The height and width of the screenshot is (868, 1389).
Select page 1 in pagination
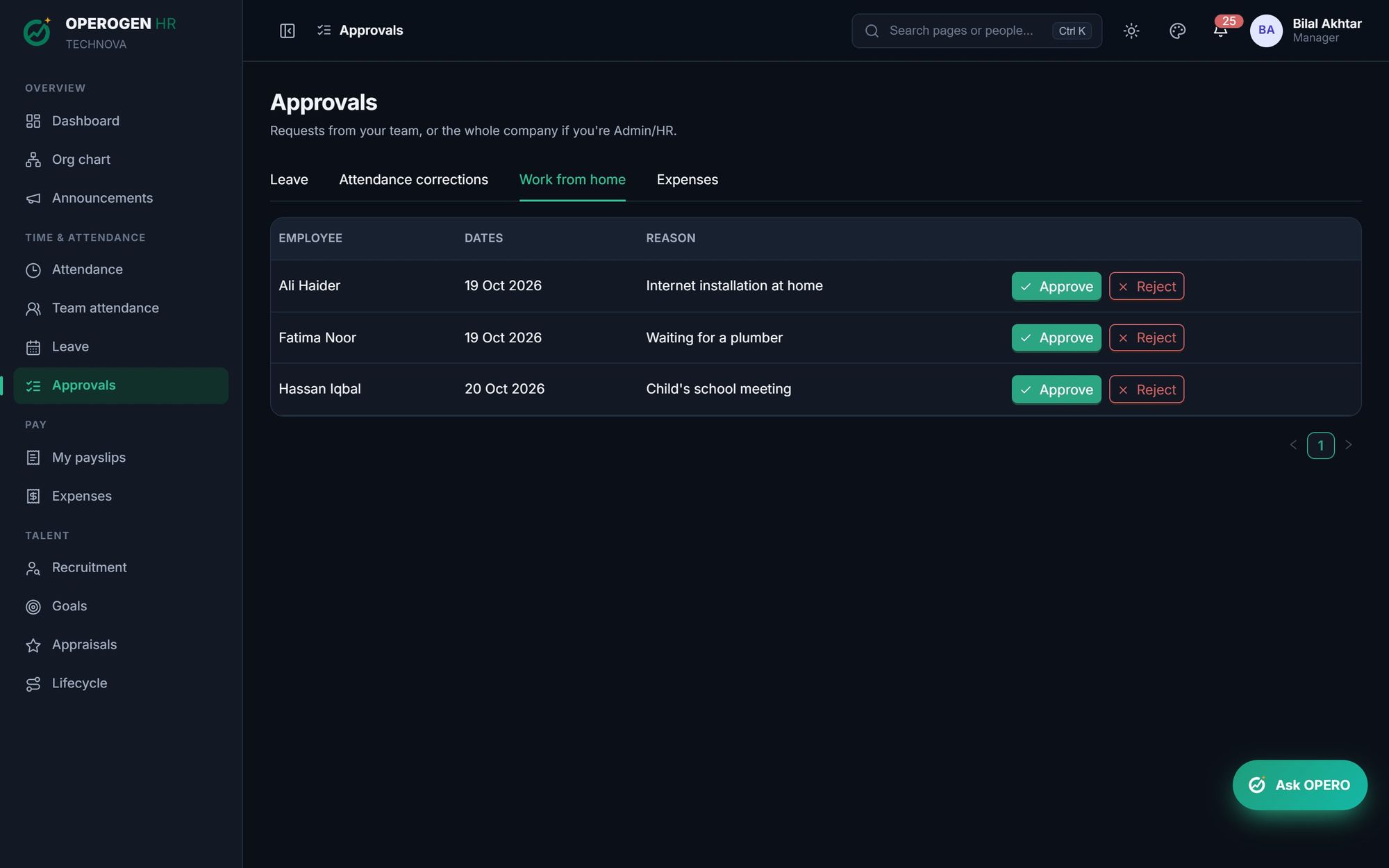[1320, 445]
